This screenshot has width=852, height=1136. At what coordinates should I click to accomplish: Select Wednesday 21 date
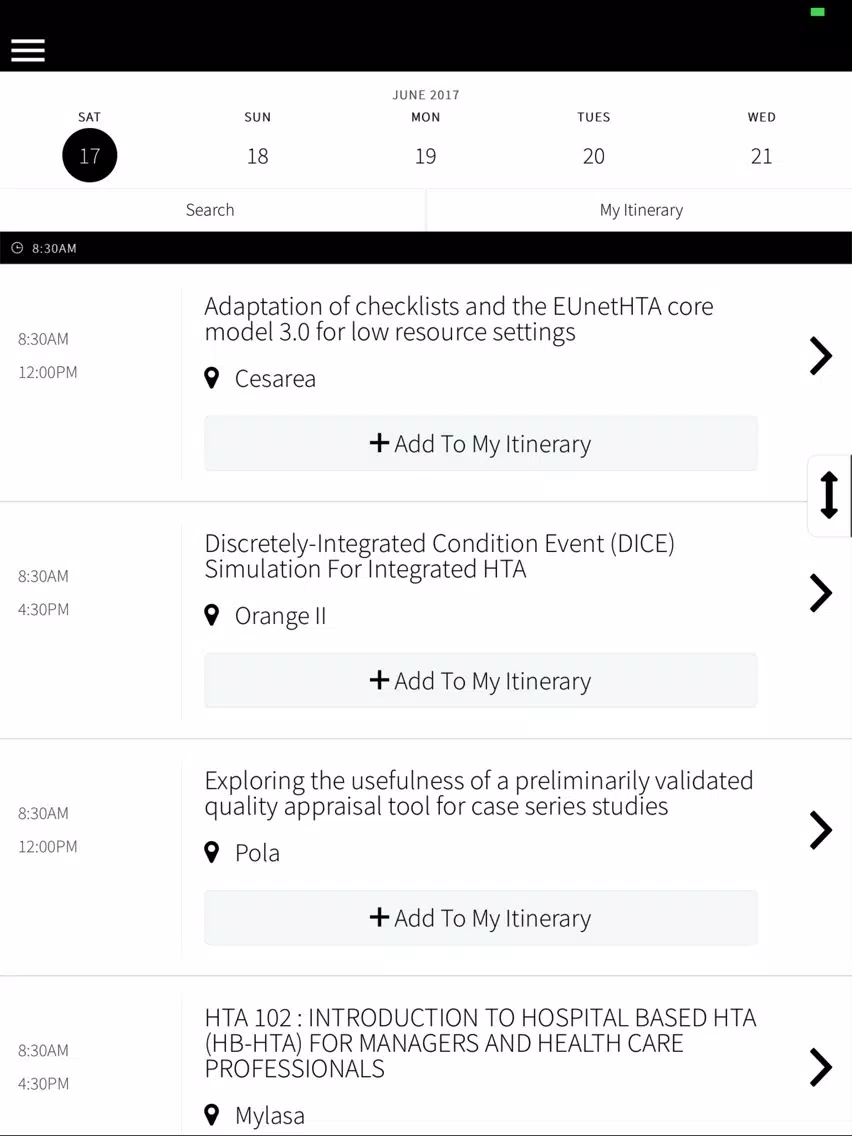tap(761, 155)
